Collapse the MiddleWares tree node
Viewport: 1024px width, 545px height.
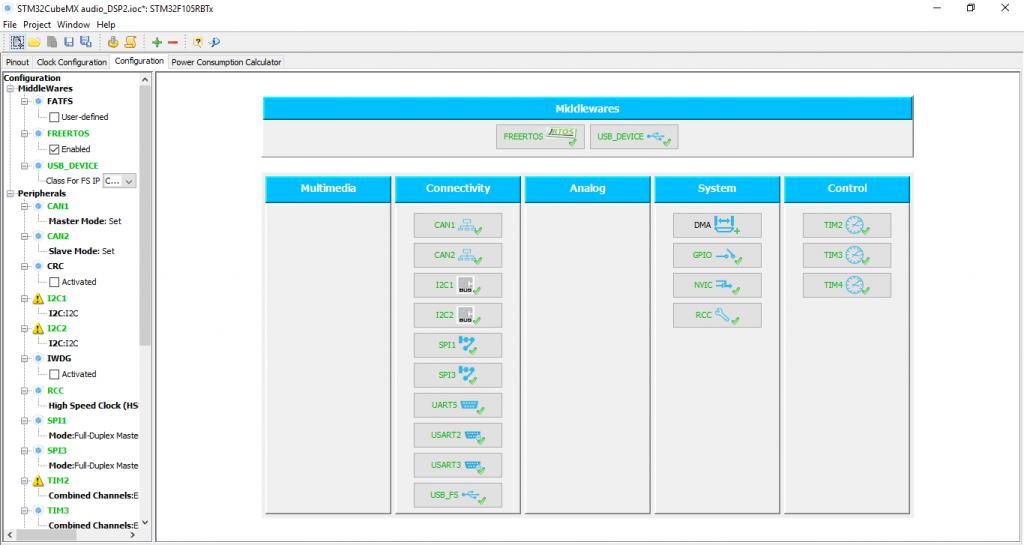tap(10, 88)
